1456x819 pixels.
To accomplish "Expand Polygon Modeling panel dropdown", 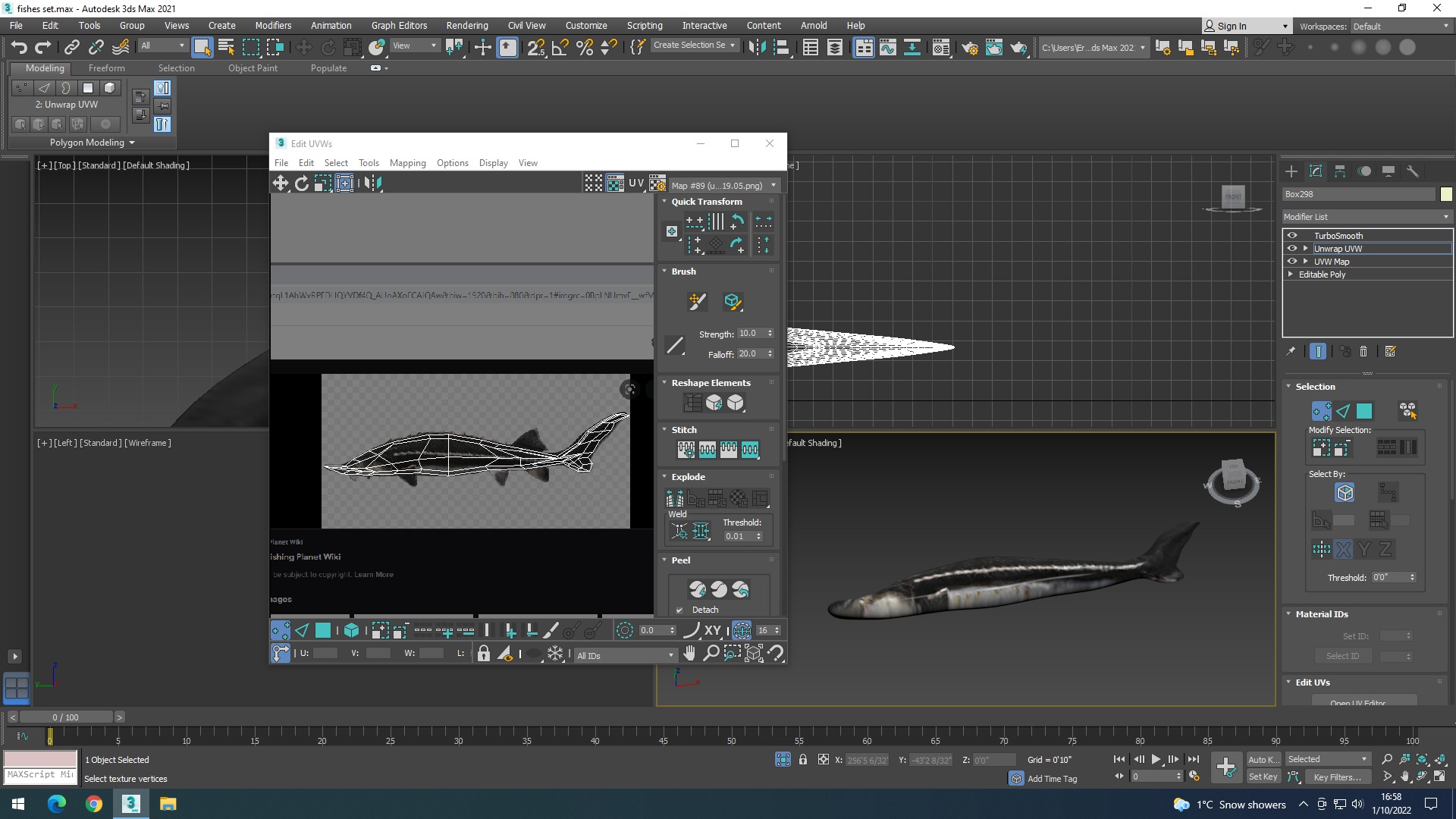I will tap(92, 143).
